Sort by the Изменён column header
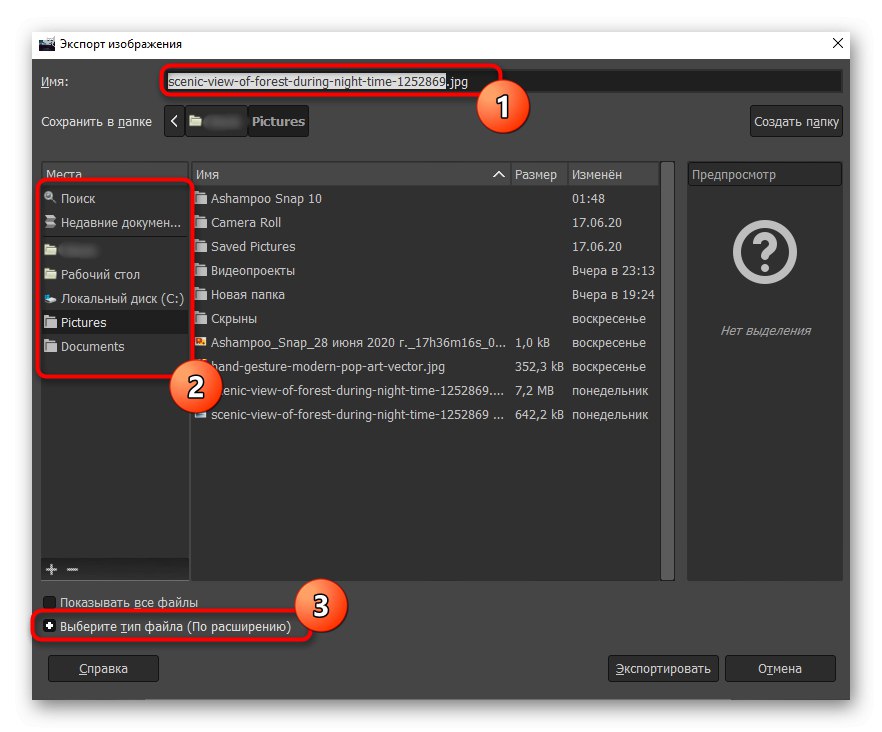The width and height of the screenshot is (882, 732). click(x=613, y=174)
